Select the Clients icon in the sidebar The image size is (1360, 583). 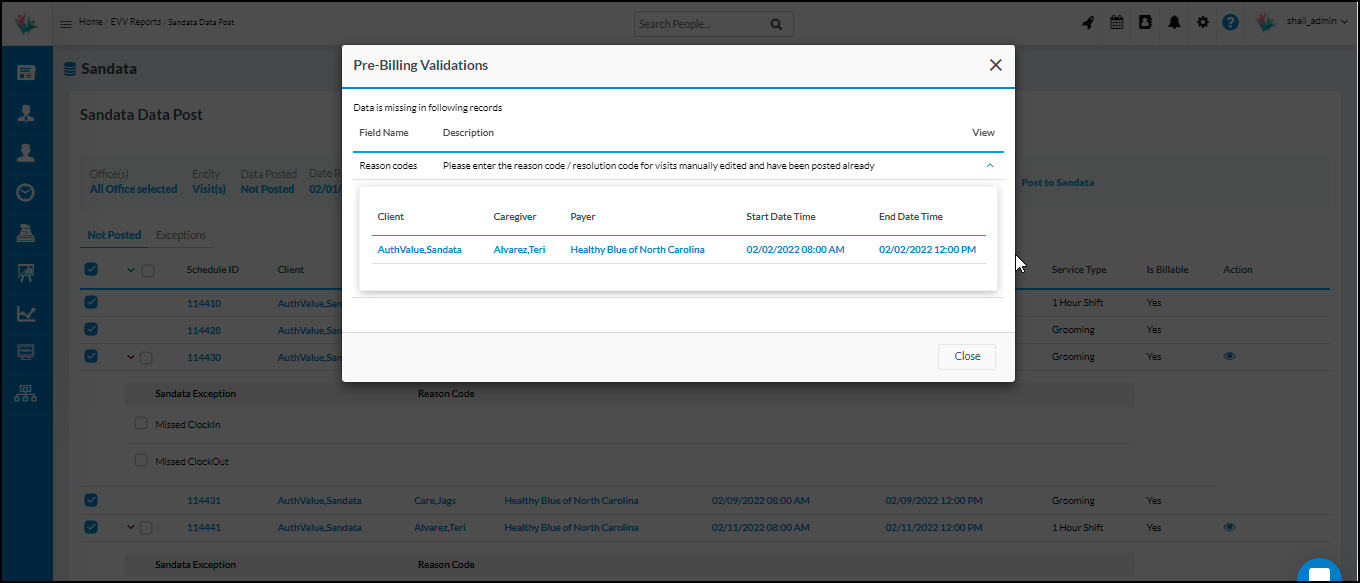(x=27, y=152)
